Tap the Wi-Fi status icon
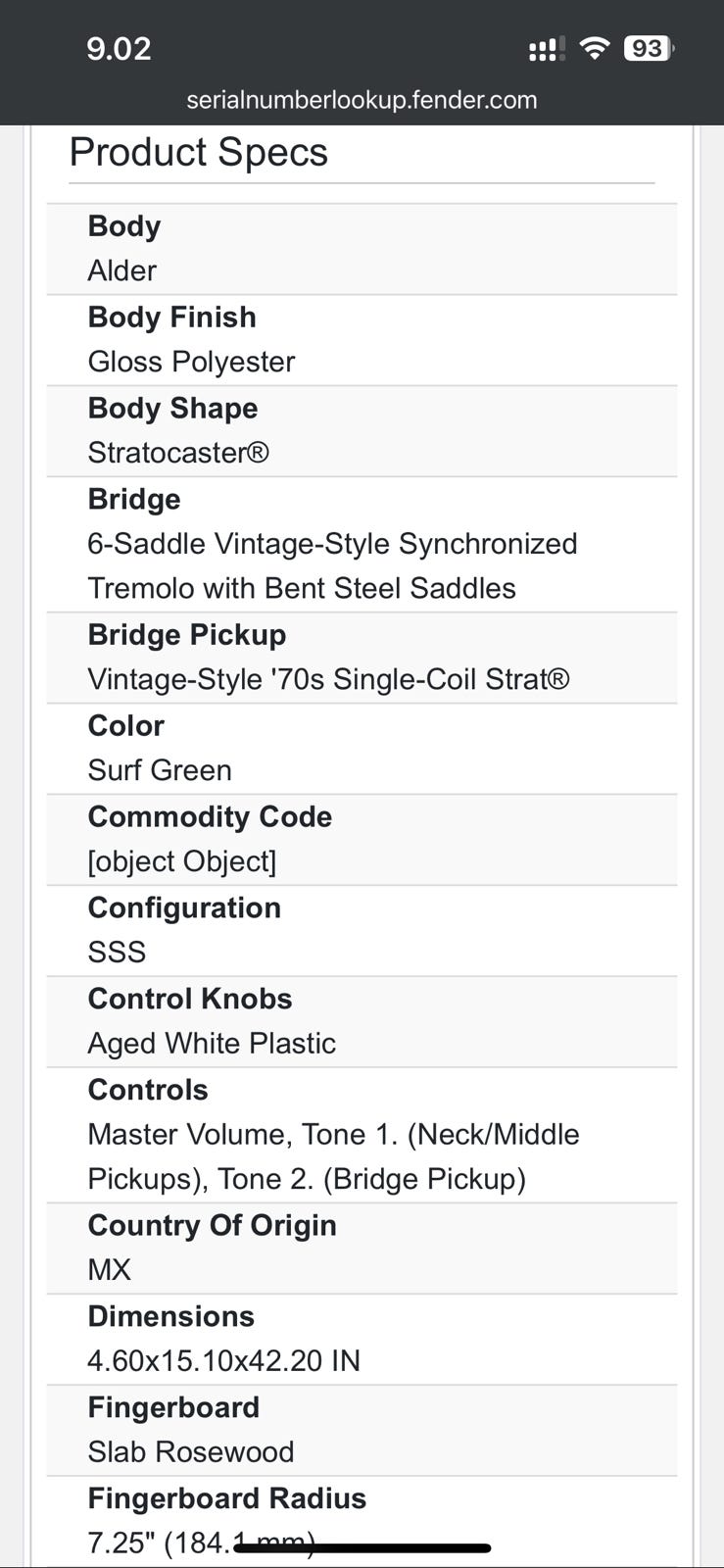The width and height of the screenshot is (724, 1568). point(594,48)
